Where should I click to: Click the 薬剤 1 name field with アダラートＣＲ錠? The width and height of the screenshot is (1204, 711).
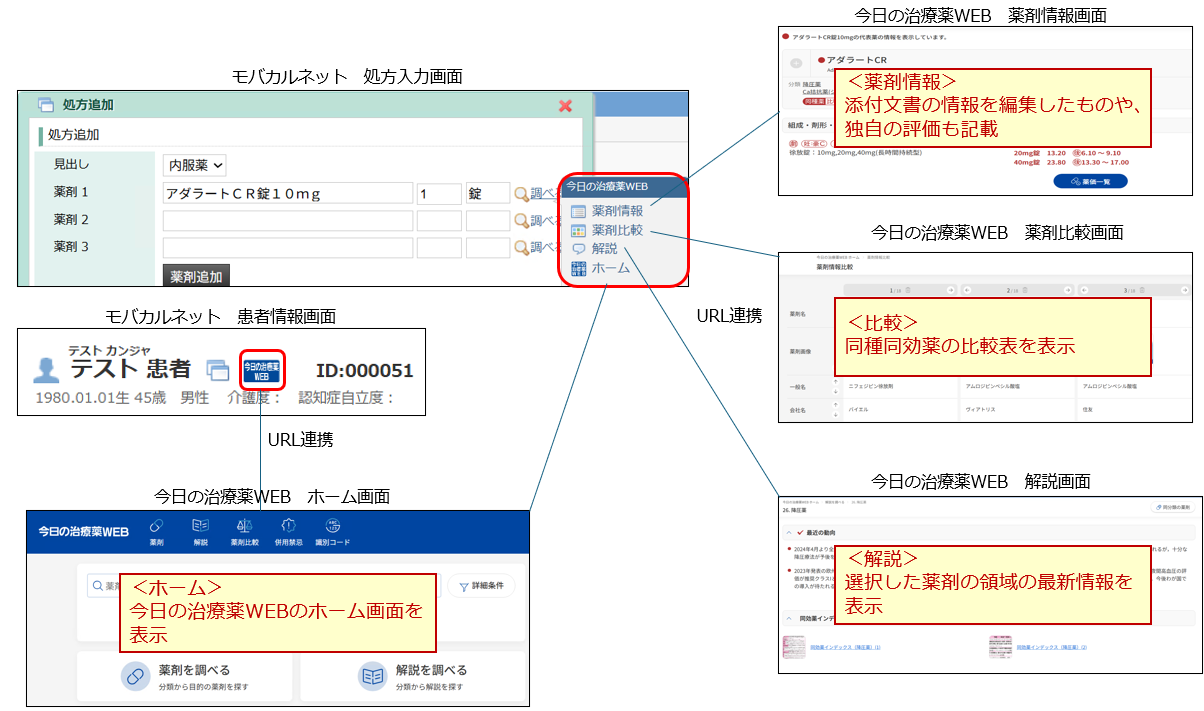288,194
